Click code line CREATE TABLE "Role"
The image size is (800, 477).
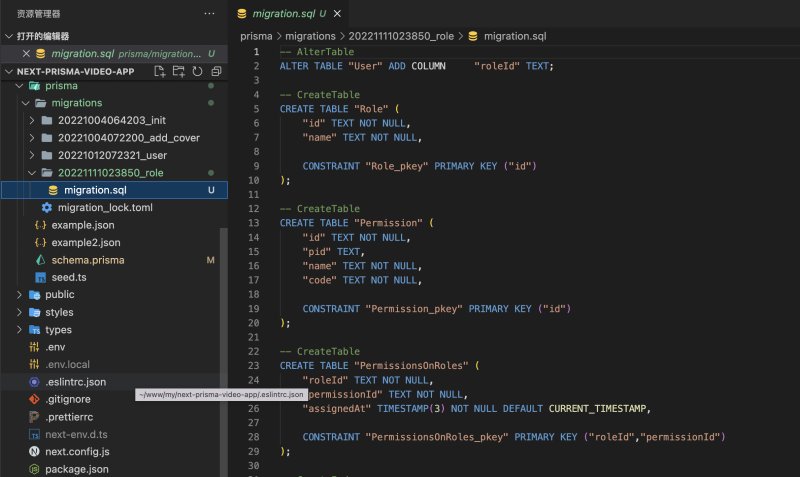(x=339, y=109)
